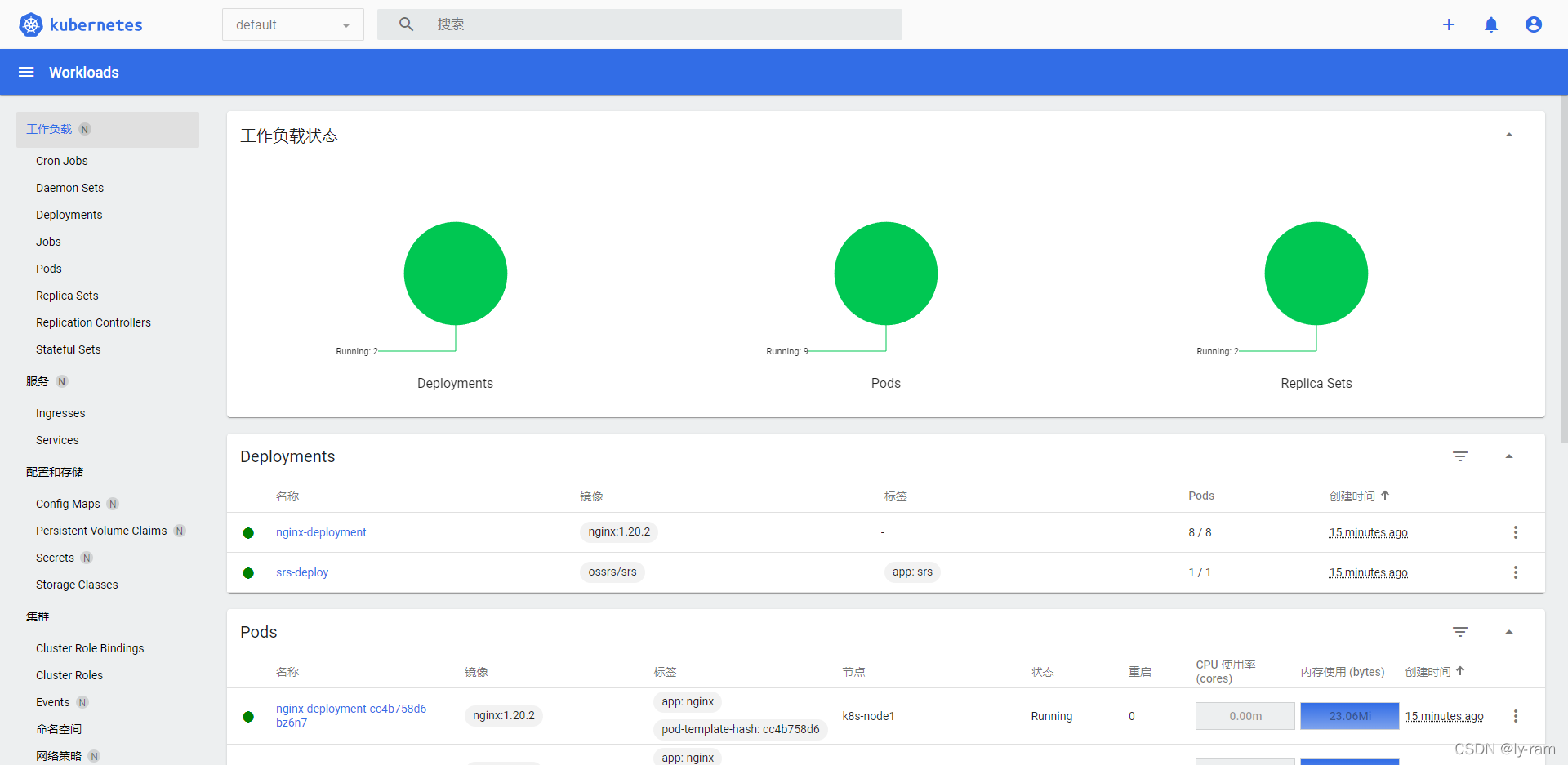The width and height of the screenshot is (1568, 765).
Task: Click the Pods green status circle chart
Action: 886,274
